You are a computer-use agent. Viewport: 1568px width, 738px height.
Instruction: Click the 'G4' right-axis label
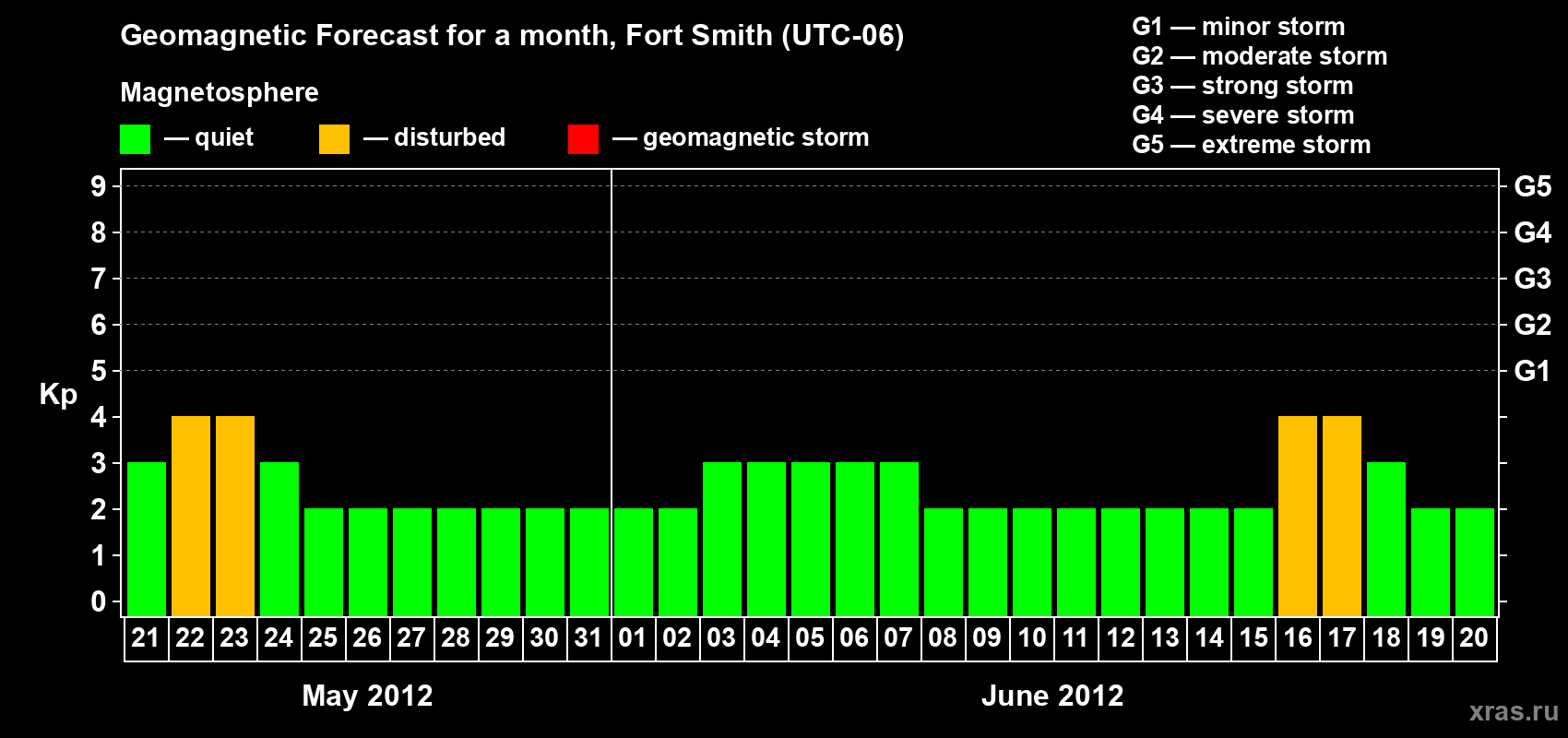click(x=1533, y=232)
